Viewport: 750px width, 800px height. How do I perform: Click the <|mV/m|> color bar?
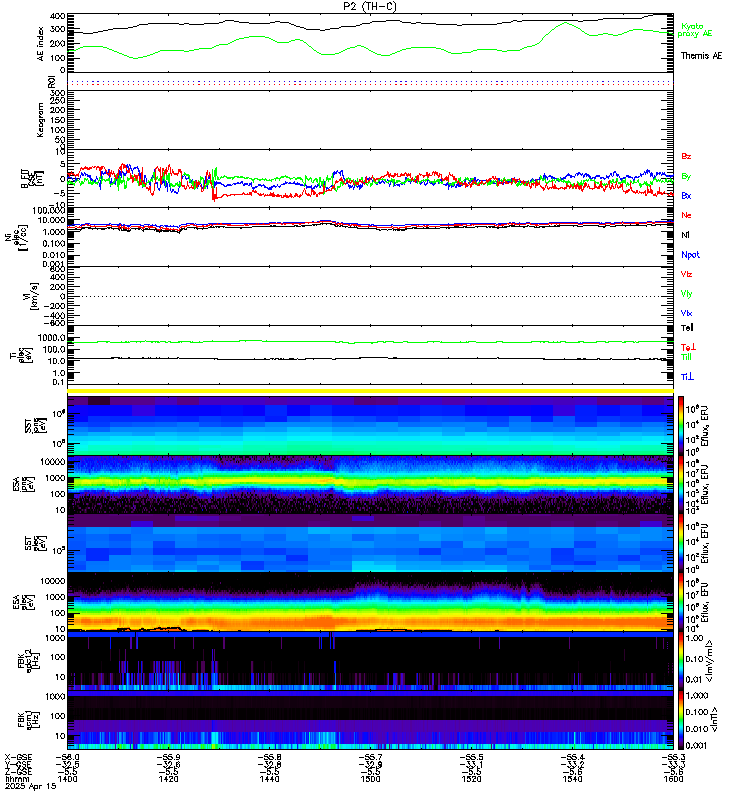pyautogui.click(x=681, y=661)
